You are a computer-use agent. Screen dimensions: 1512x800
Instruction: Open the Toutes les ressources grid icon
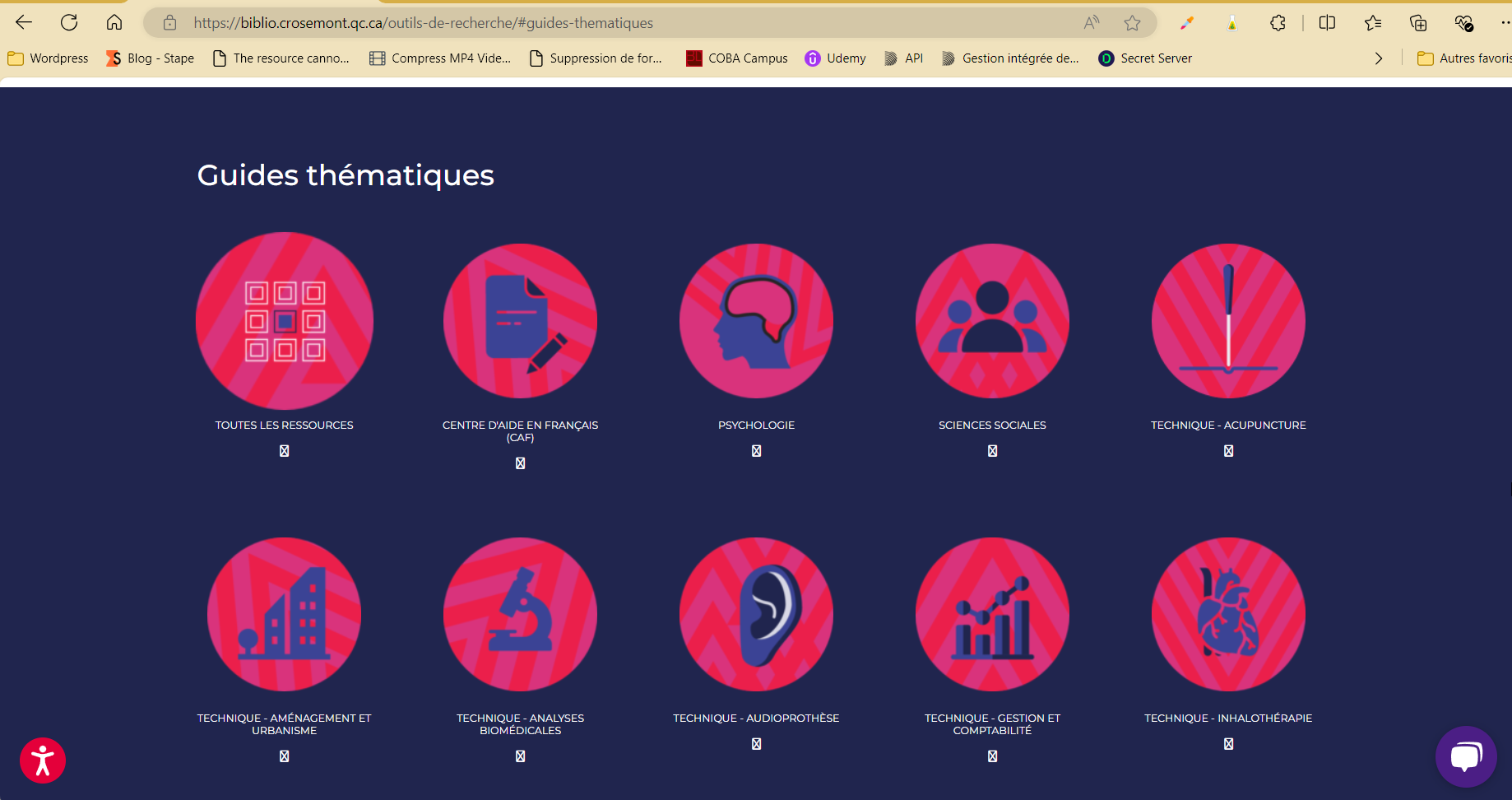point(285,321)
